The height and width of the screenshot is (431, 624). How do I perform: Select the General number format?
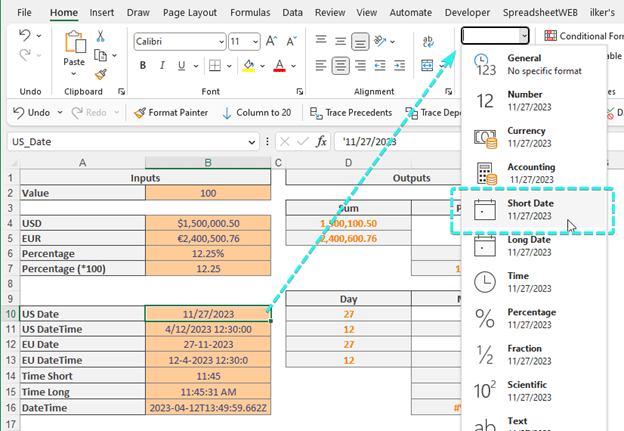(534, 64)
